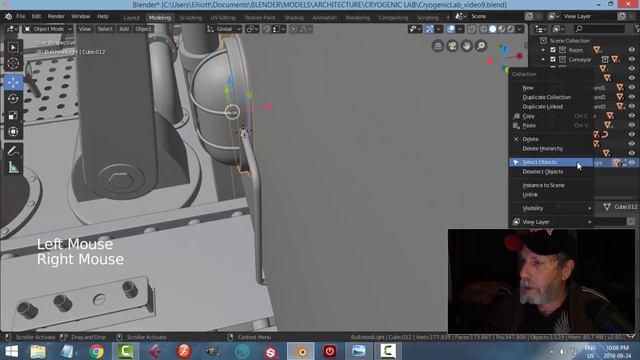The width and height of the screenshot is (640, 360).
Task: Switch to the Sculpting workspace tab
Action: click(191, 18)
